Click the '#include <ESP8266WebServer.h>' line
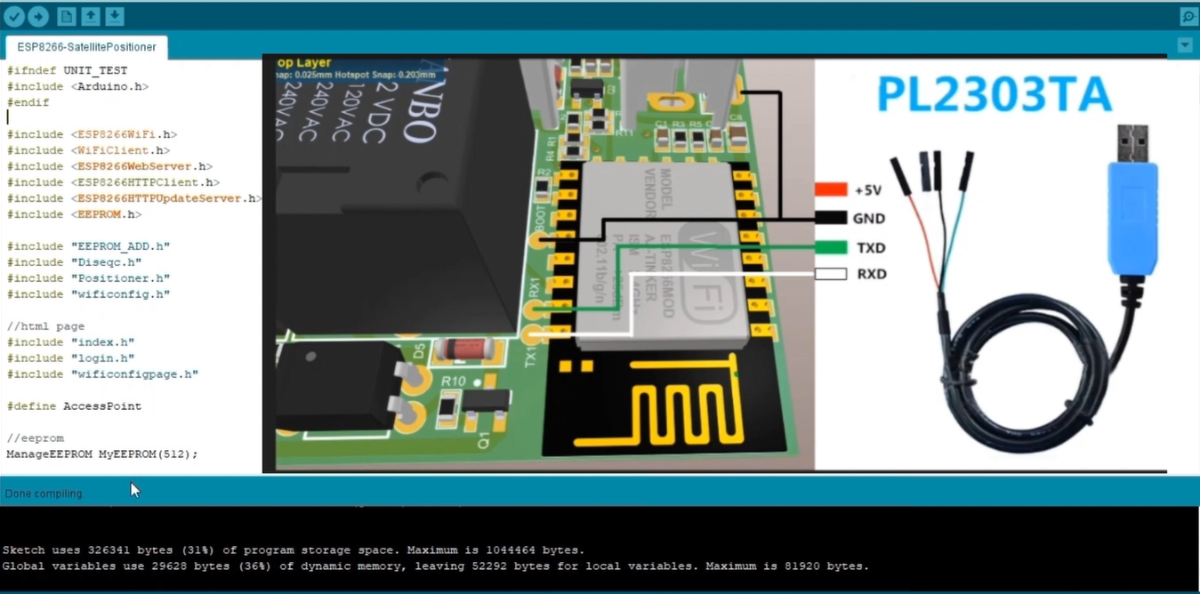The height and width of the screenshot is (594, 1200). (x=109, y=166)
